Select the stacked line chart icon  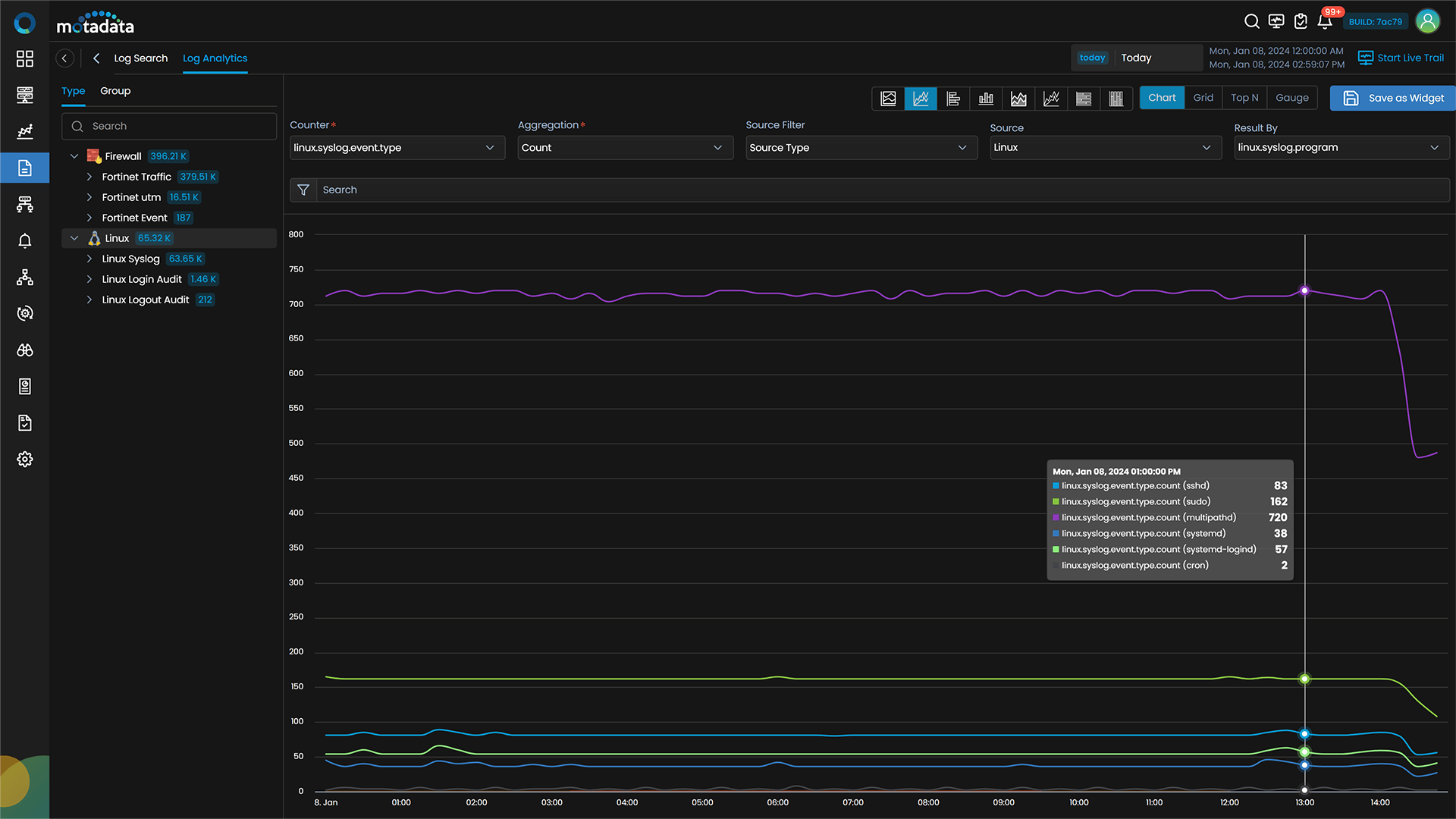(1051, 99)
